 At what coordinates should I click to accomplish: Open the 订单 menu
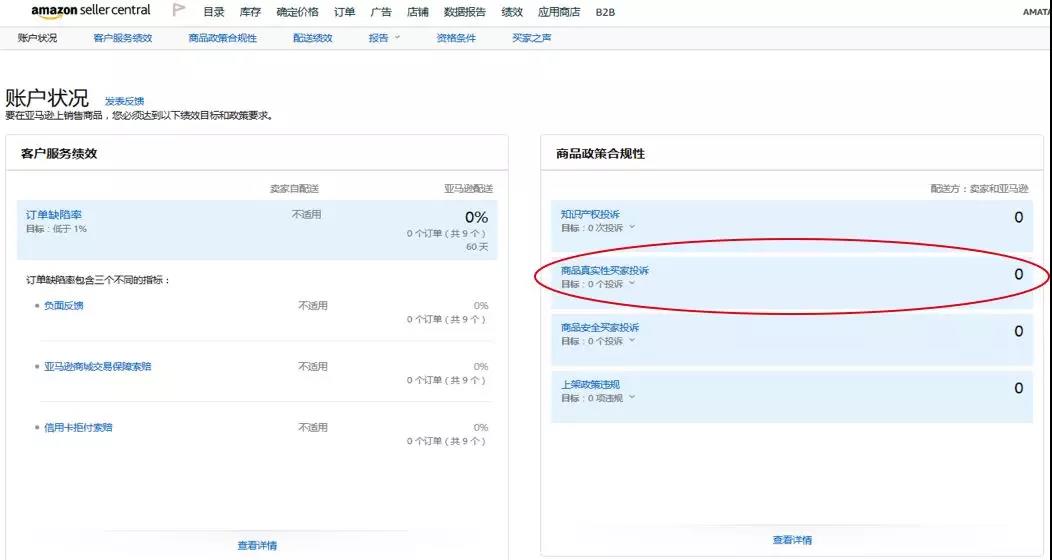coord(345,12)
